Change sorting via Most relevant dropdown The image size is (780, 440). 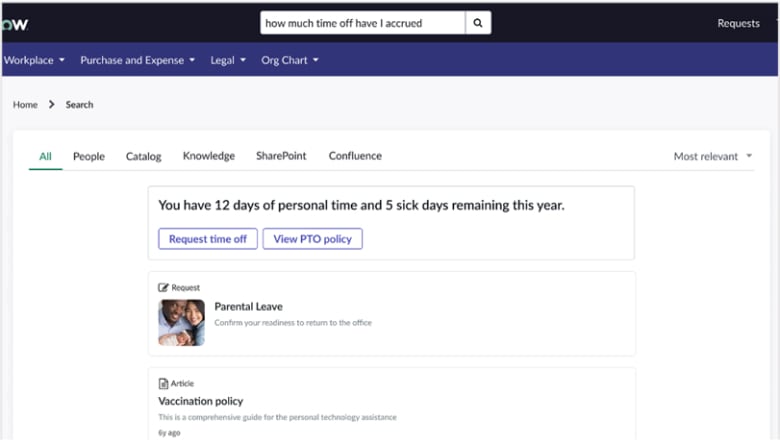713,156
